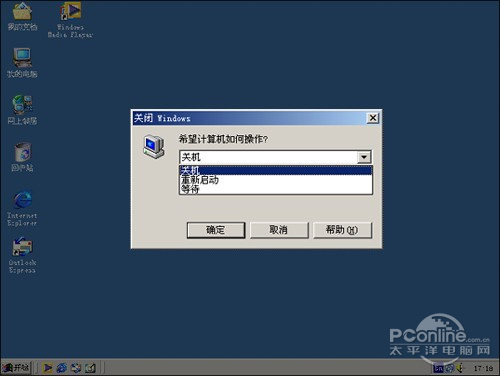Image resolution: width=500 pixels, height=376 pixels.
Task: Click the En language indicator in tray
Action: pos(438,368)
